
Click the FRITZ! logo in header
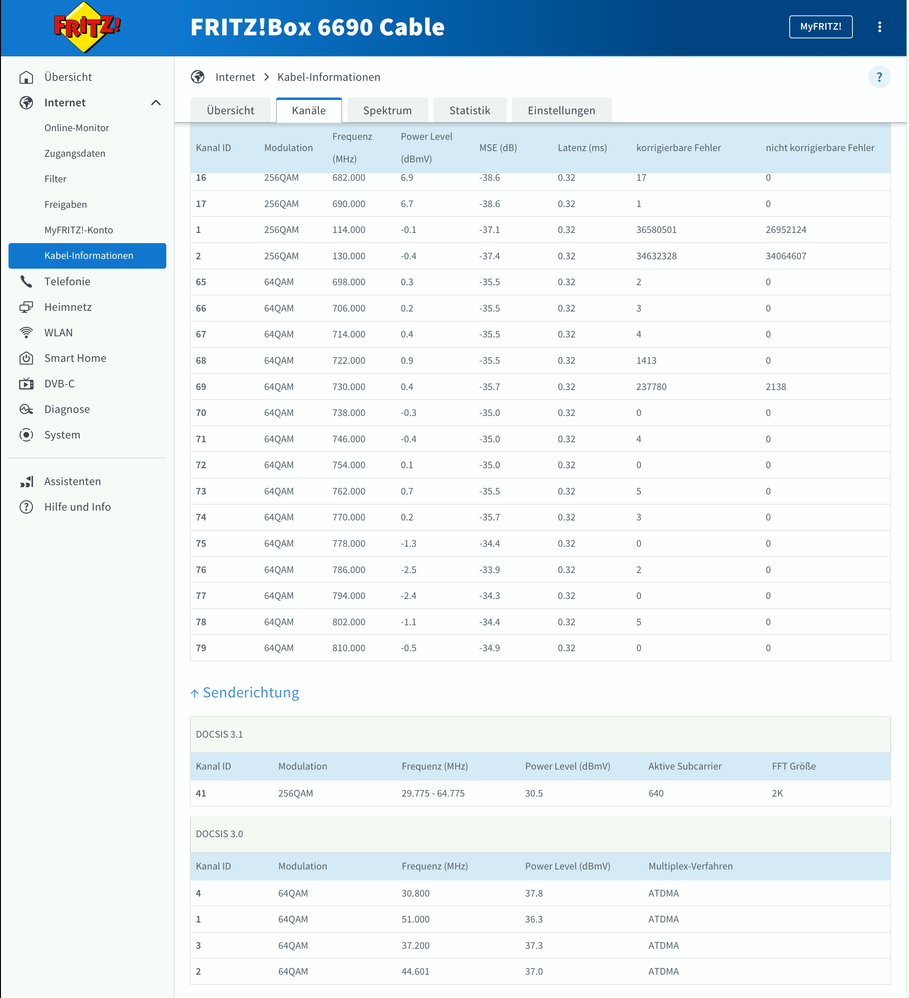87,27
